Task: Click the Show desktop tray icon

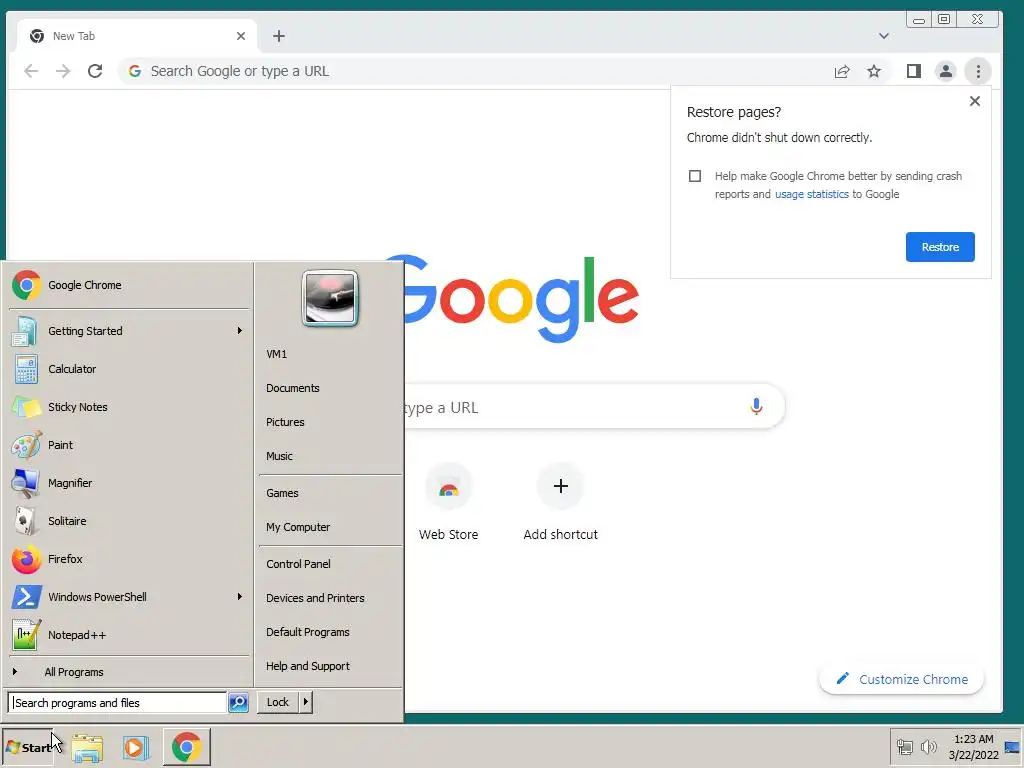Action: coord(1012,747)
